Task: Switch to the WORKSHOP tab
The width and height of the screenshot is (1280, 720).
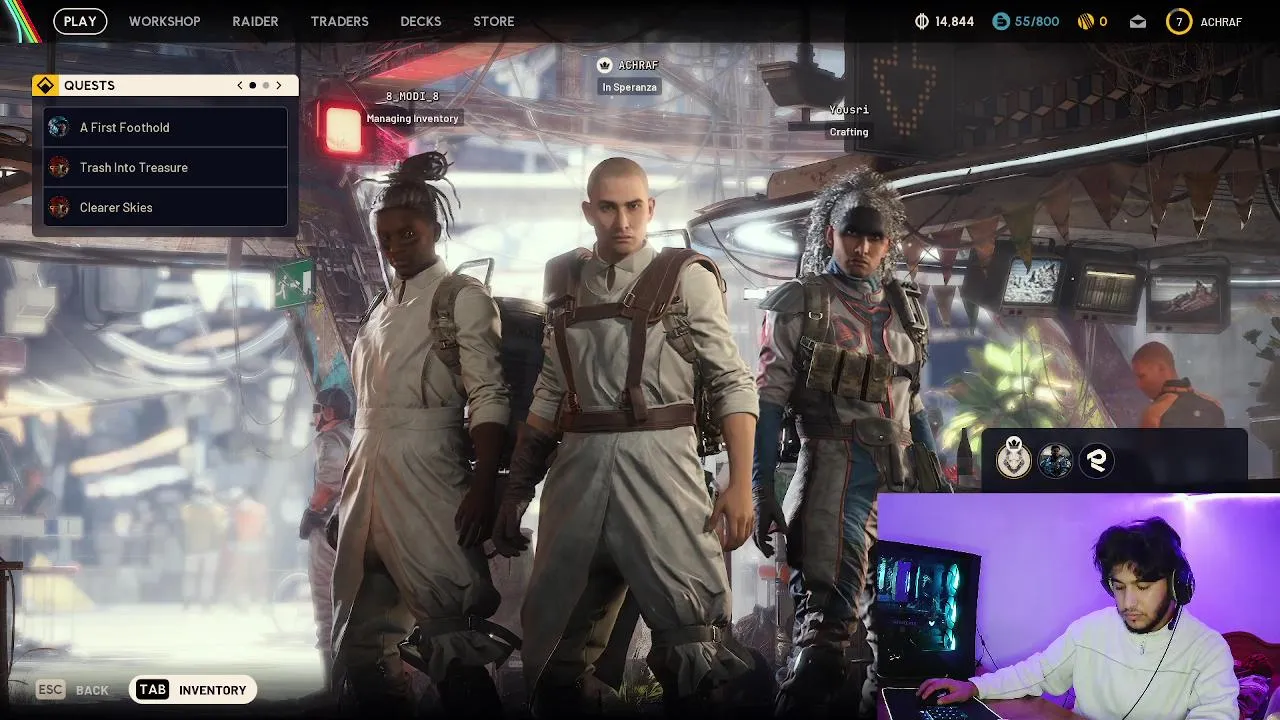Action: [164, 21]
